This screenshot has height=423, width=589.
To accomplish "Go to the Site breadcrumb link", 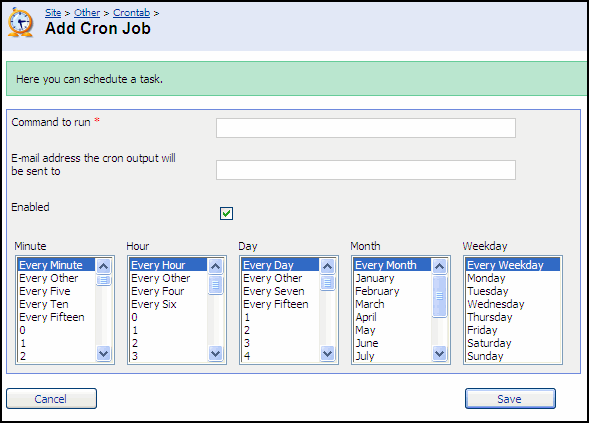I will pos(53,13).
